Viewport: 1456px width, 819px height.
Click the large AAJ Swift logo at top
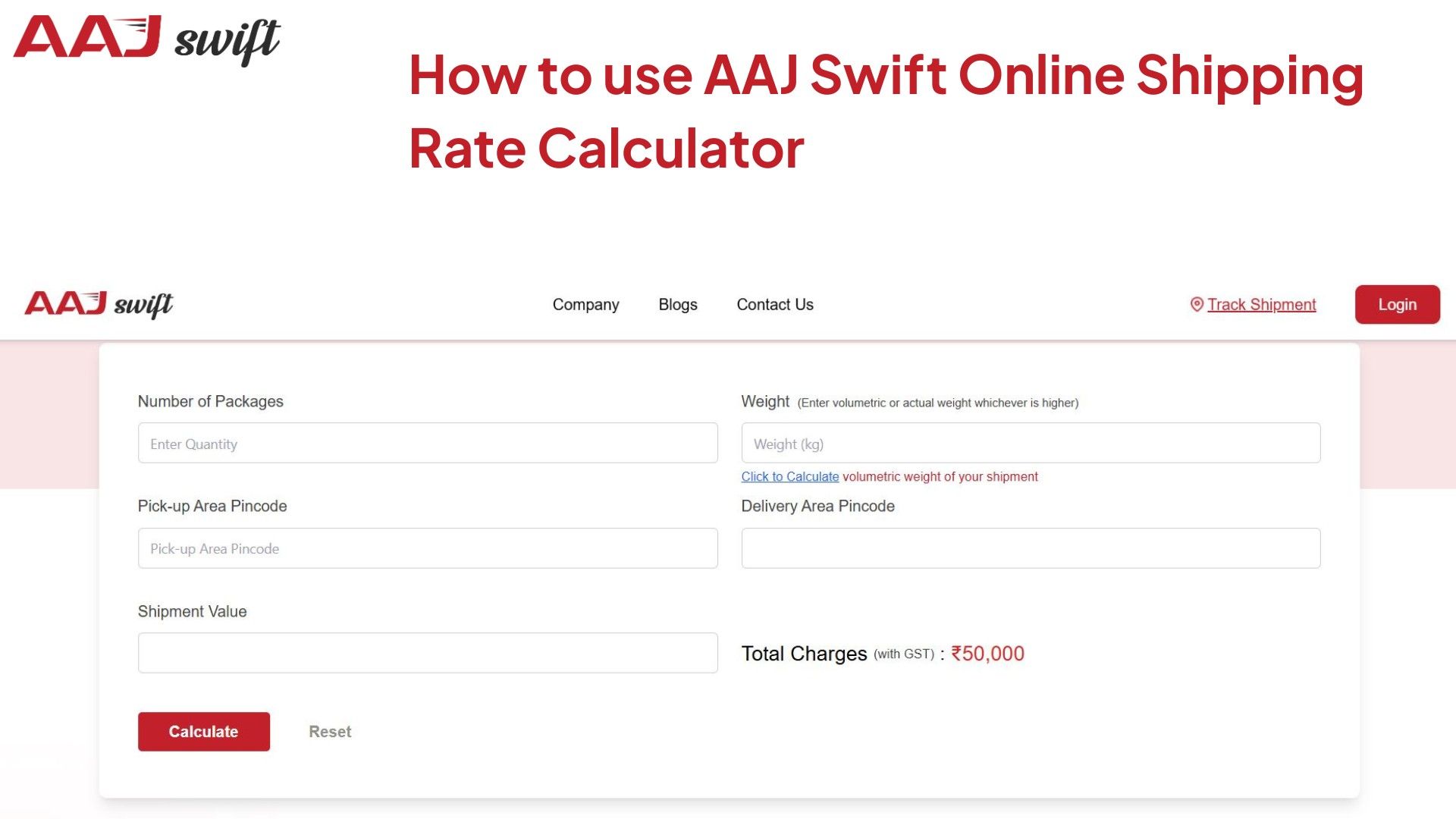(146, 39)
